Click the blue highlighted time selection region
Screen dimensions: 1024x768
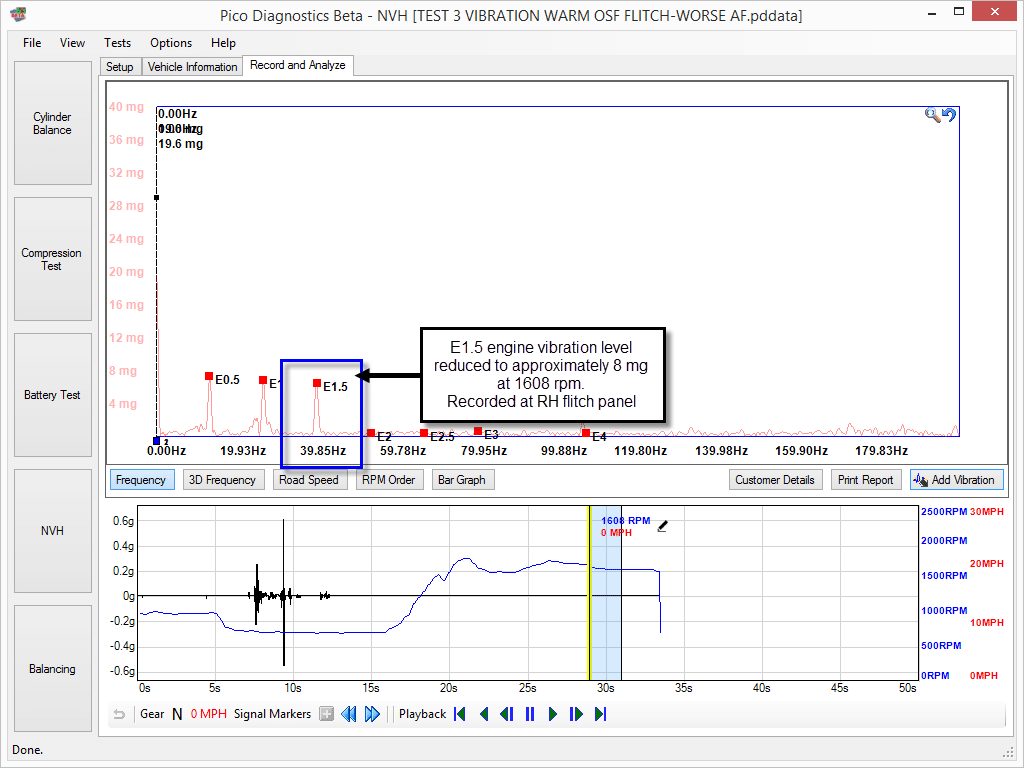click(606, 592)
